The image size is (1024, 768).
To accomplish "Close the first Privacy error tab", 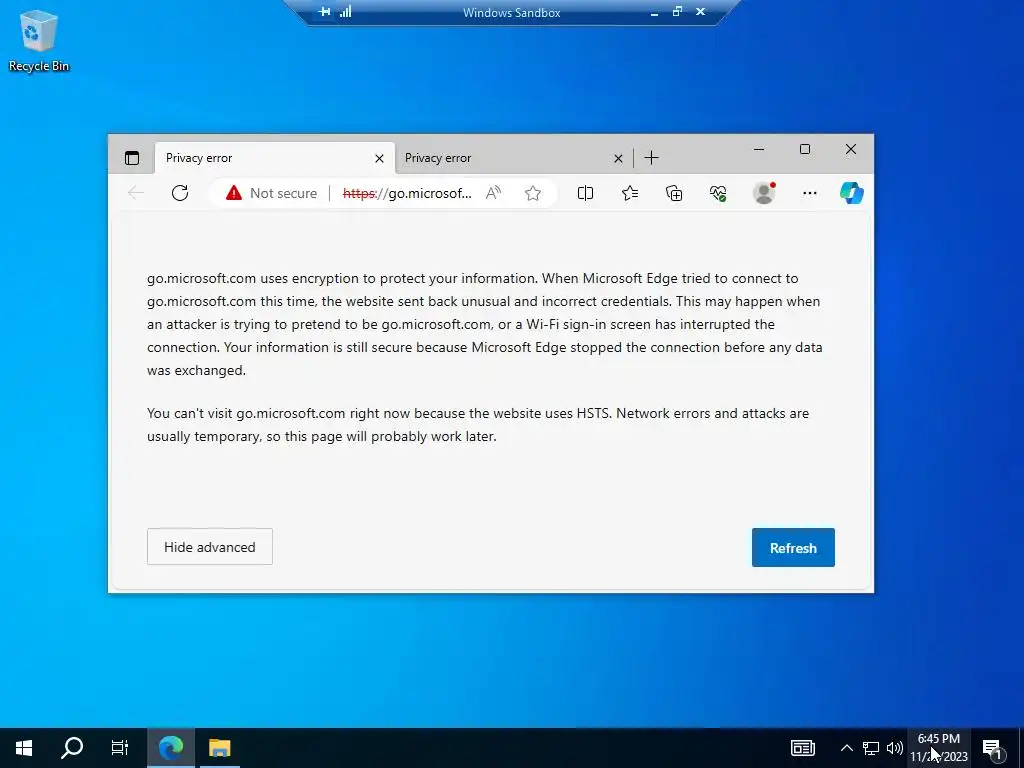I will coord(379,158).
